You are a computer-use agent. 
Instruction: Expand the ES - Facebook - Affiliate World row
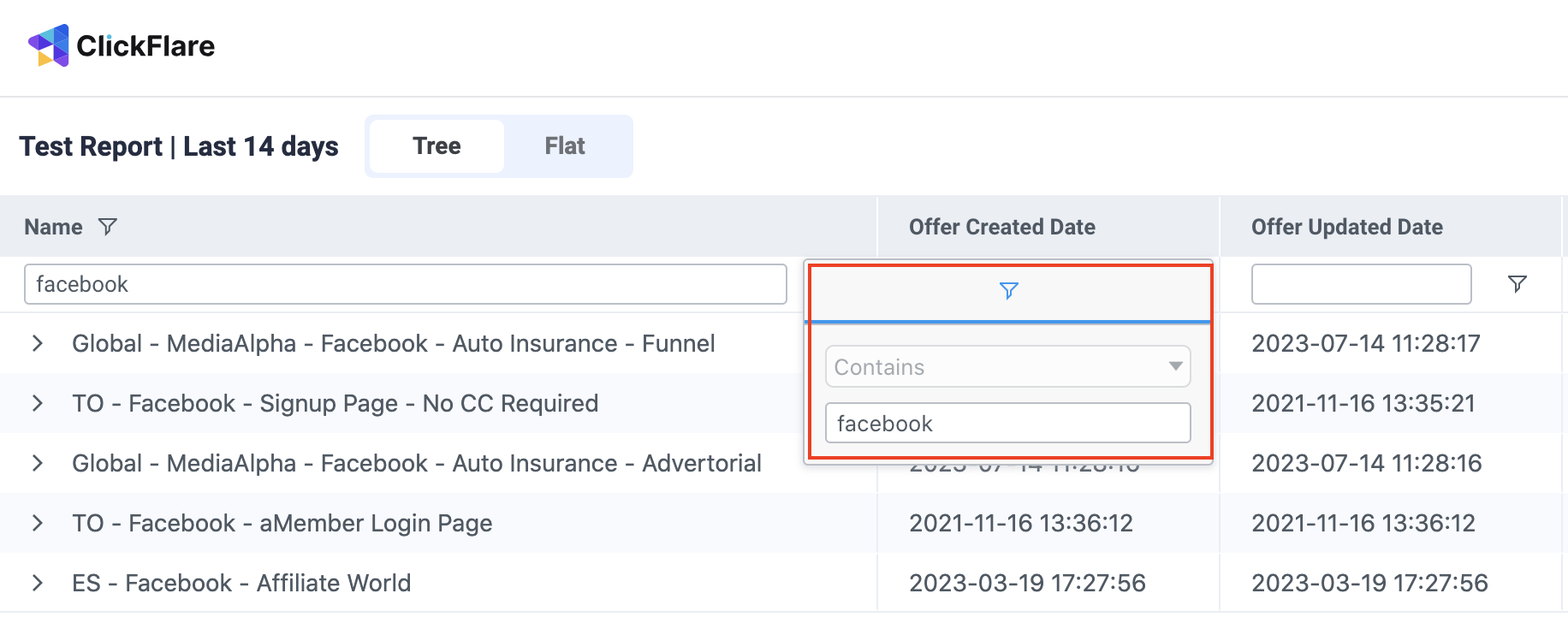[38, 583]
